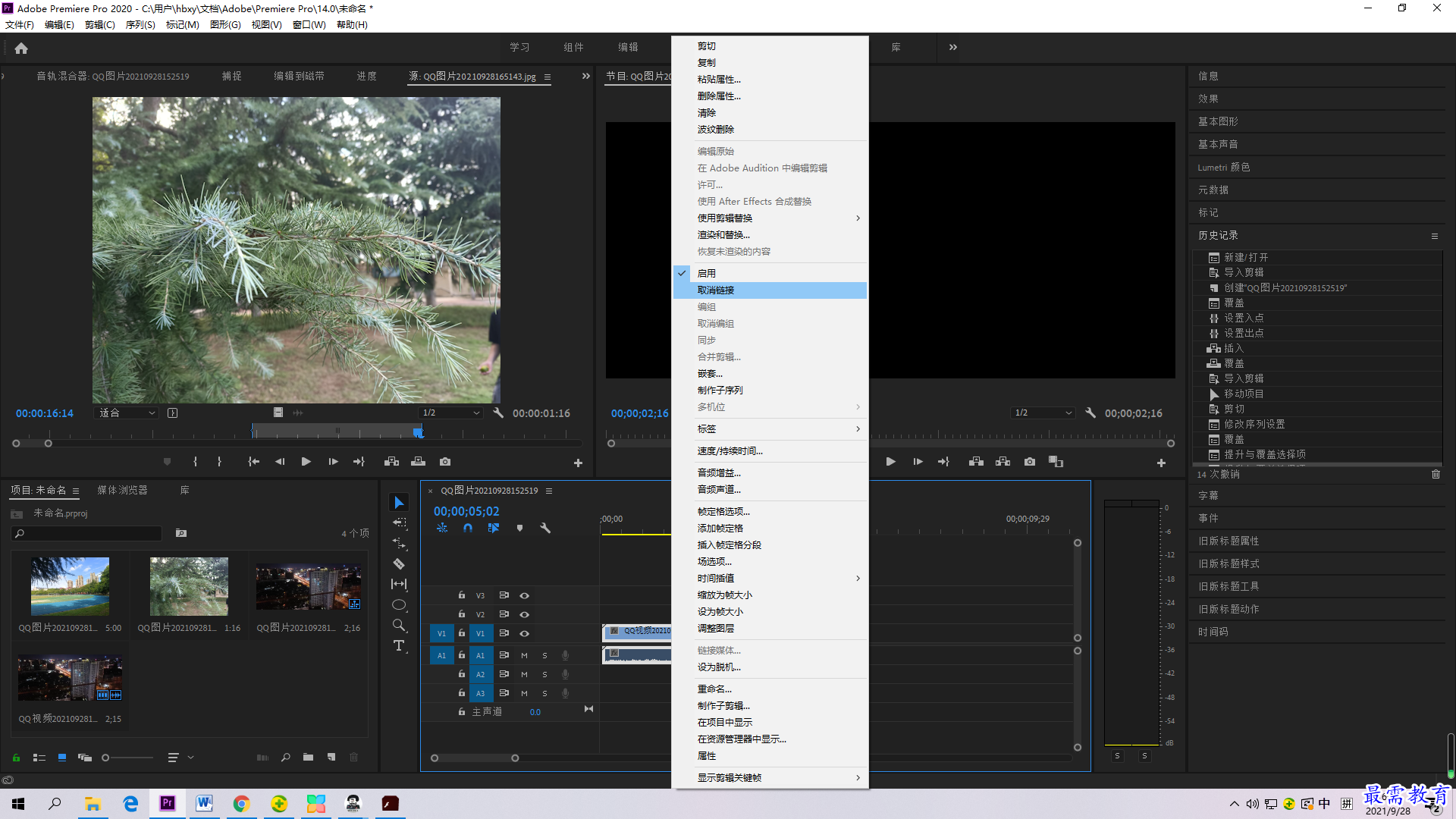This screenshot has width=1456, height=819.
Task: Toggle V1 track output eye
Action: tap(524, 633)
